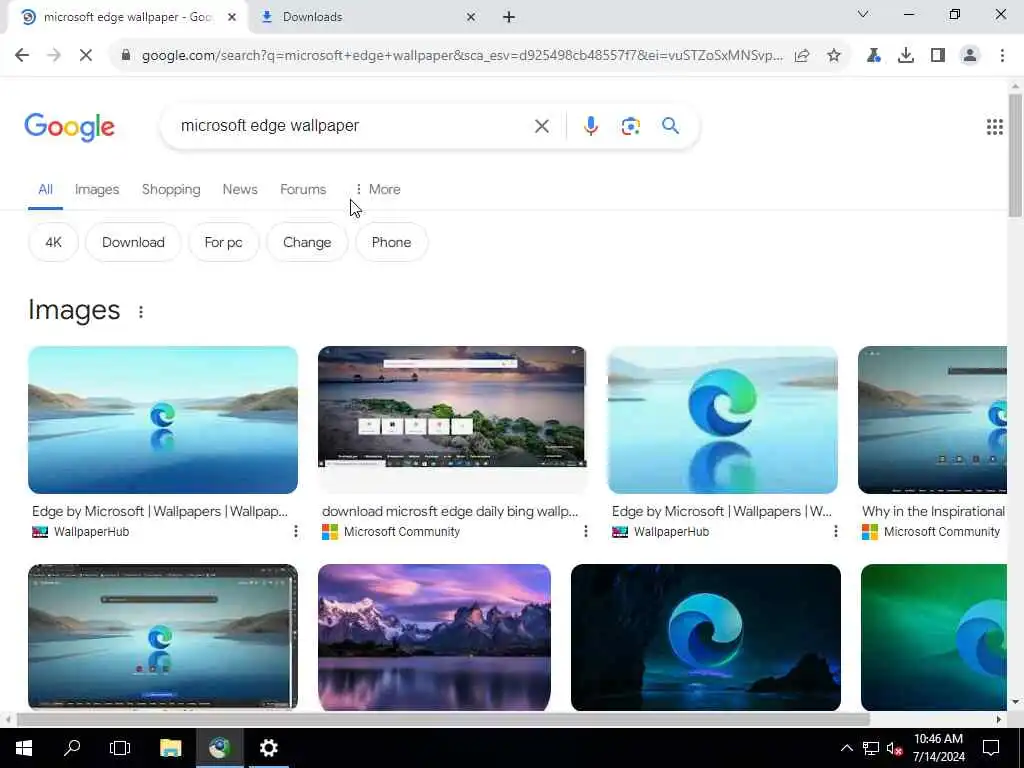1024x768 pixels.
Task: Open the browser downloads tray icon
Action: [x=906, y=56]
